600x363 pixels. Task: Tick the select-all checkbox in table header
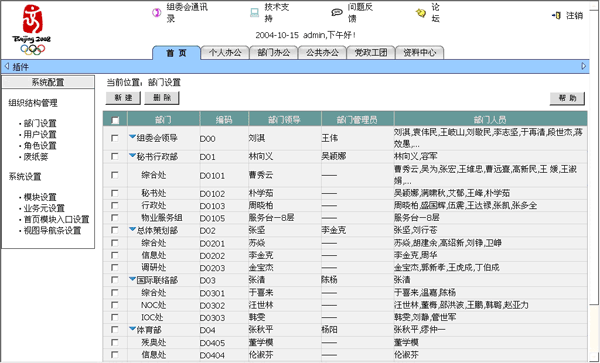tap(115, 120)
